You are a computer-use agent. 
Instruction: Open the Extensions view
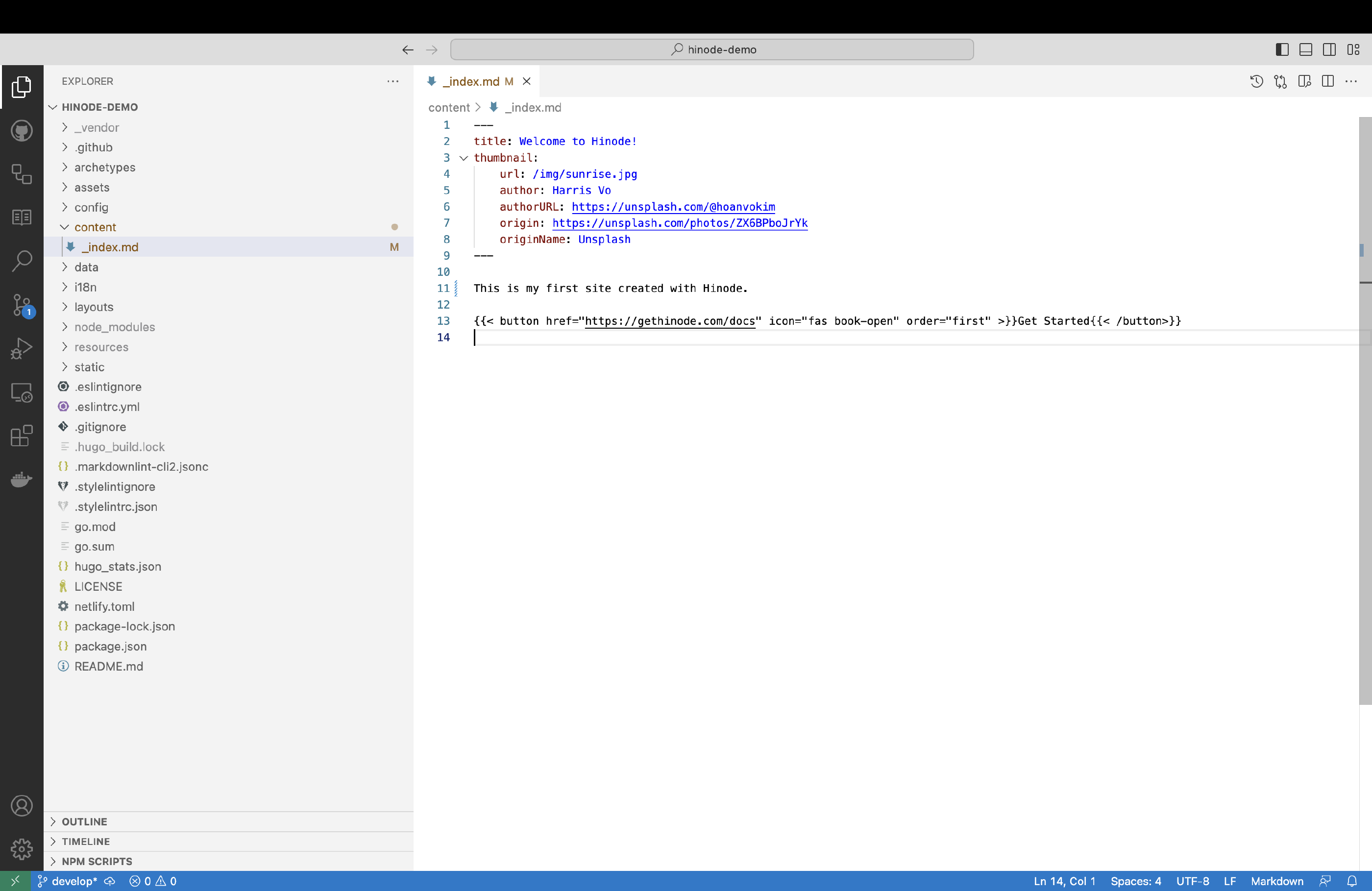pyautogui.click(x=22, y=435)
